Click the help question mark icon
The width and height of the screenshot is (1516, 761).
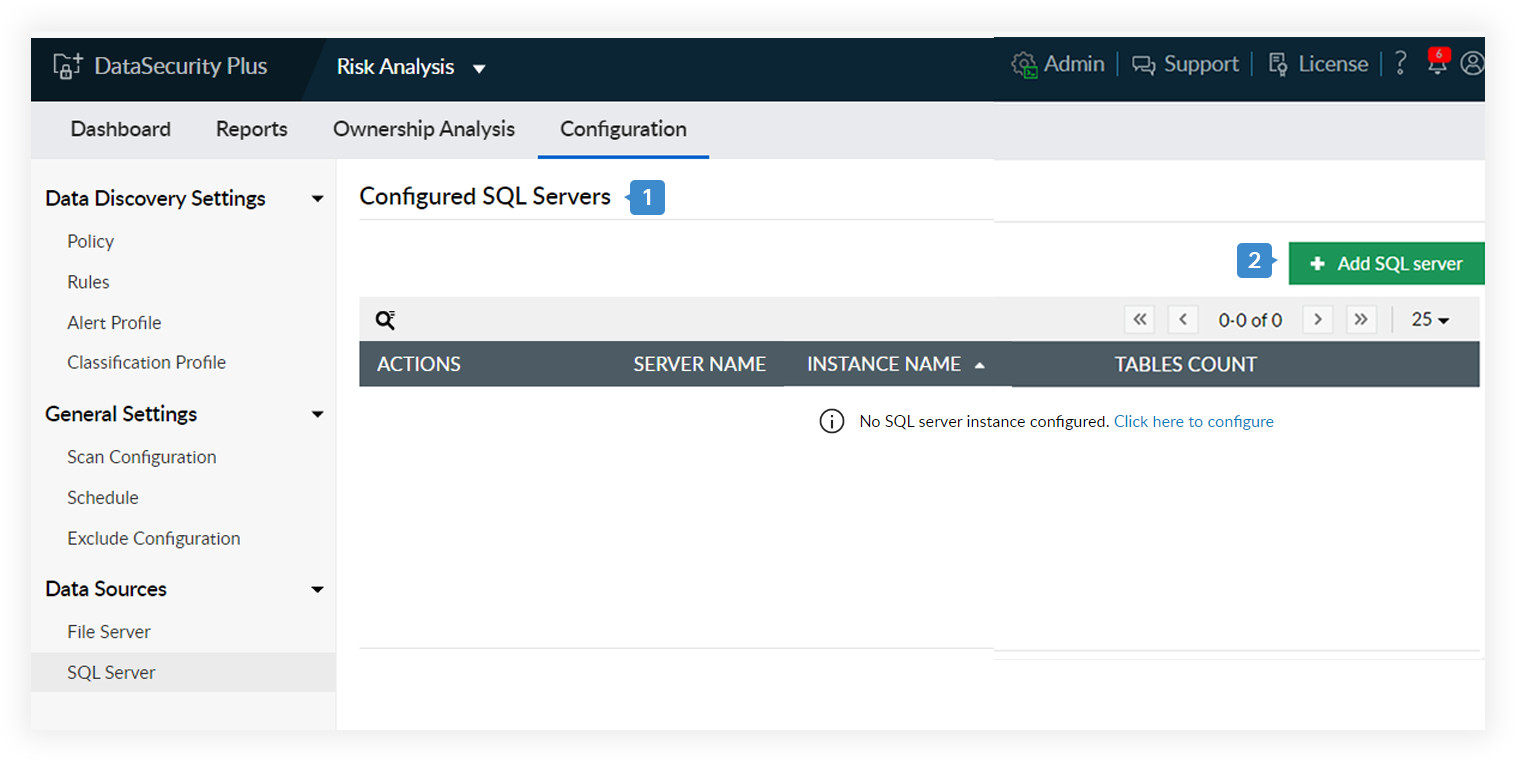[x=1400, y=64]
